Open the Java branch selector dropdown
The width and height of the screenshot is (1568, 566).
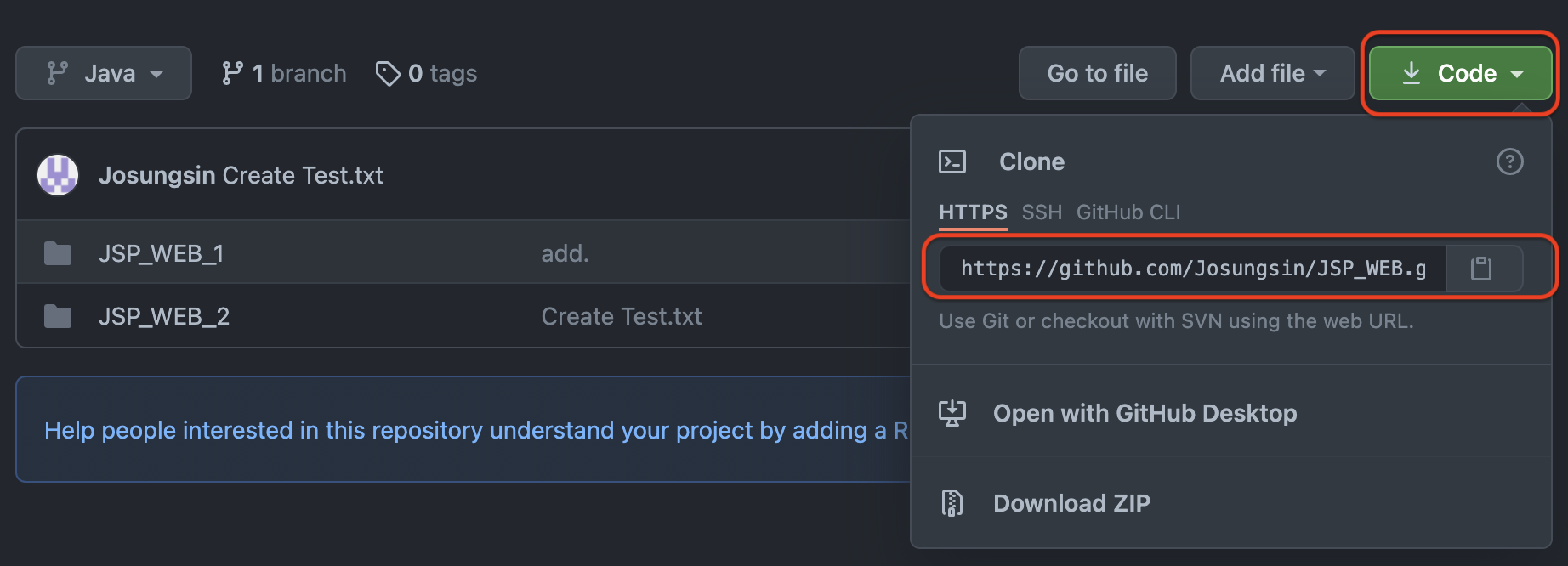point(103,73)
